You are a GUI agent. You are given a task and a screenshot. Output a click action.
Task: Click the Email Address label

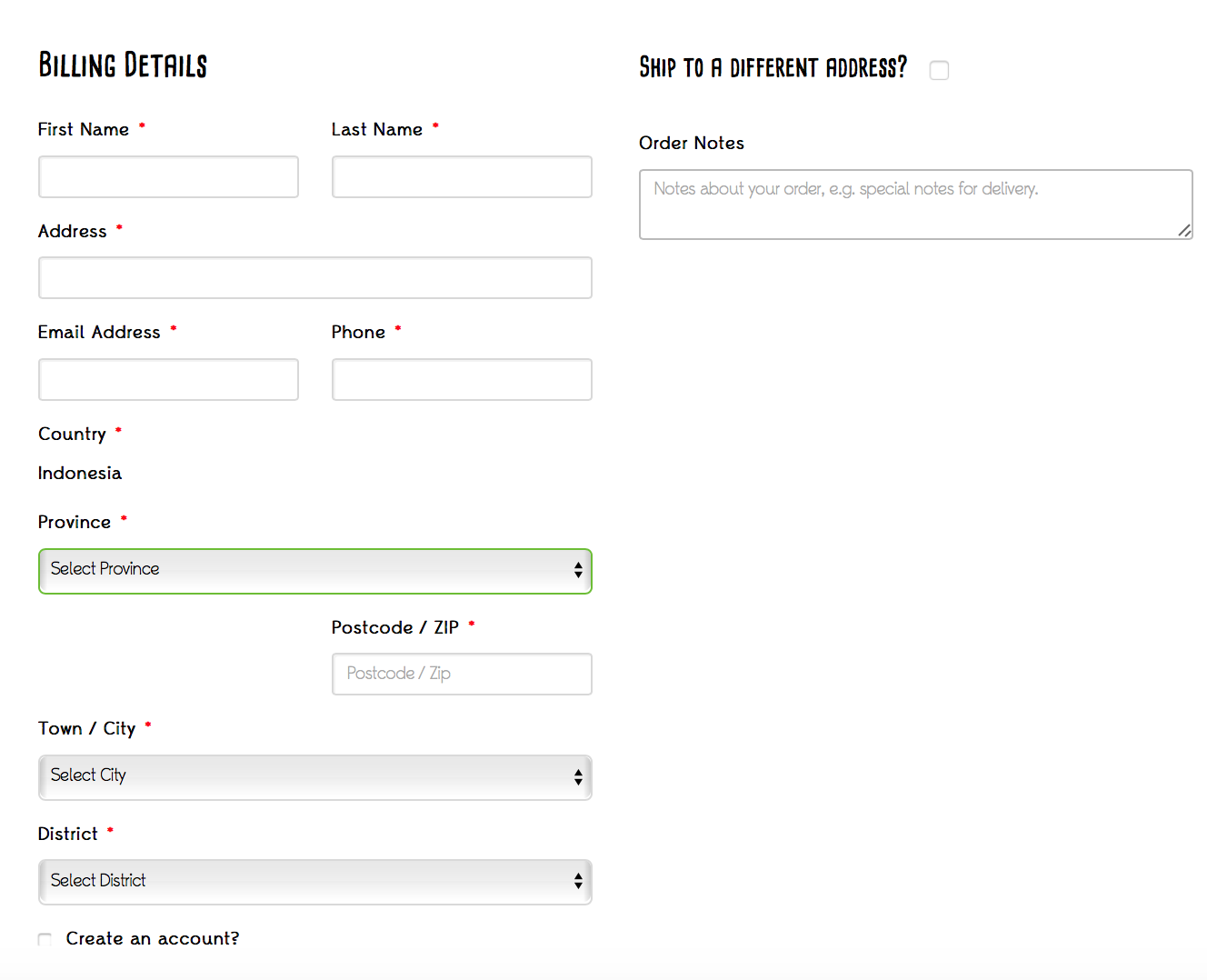[99, 332]
